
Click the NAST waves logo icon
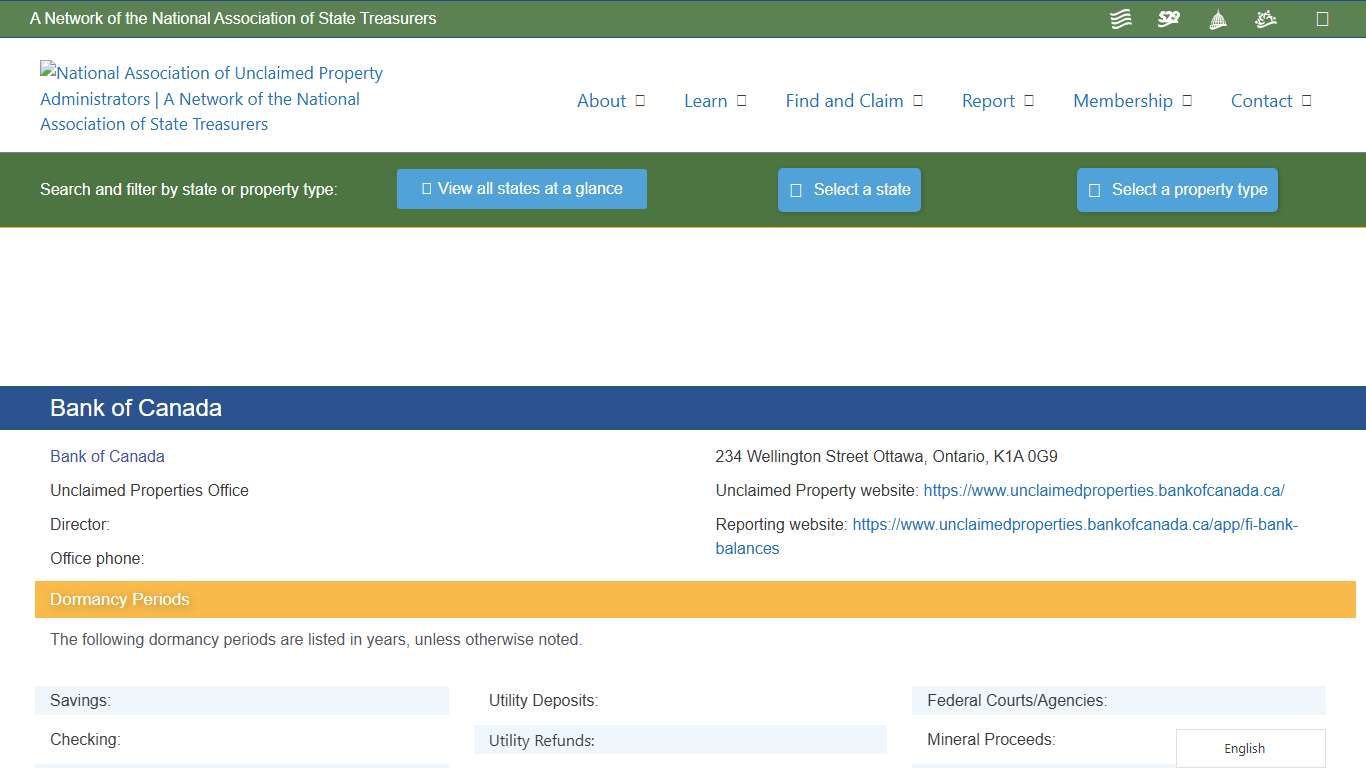pos(1120,18)
